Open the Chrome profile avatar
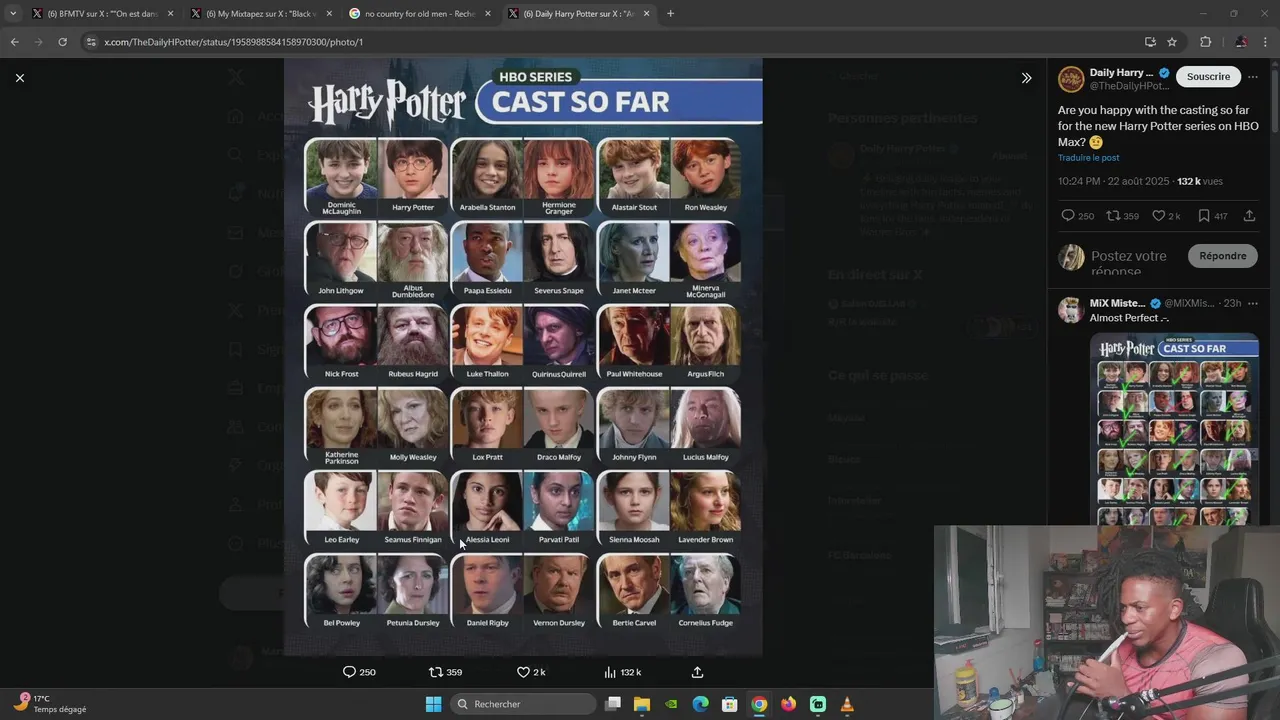Image resolution: width=1280 pixels, height=720 pixels. (1240, 42)
